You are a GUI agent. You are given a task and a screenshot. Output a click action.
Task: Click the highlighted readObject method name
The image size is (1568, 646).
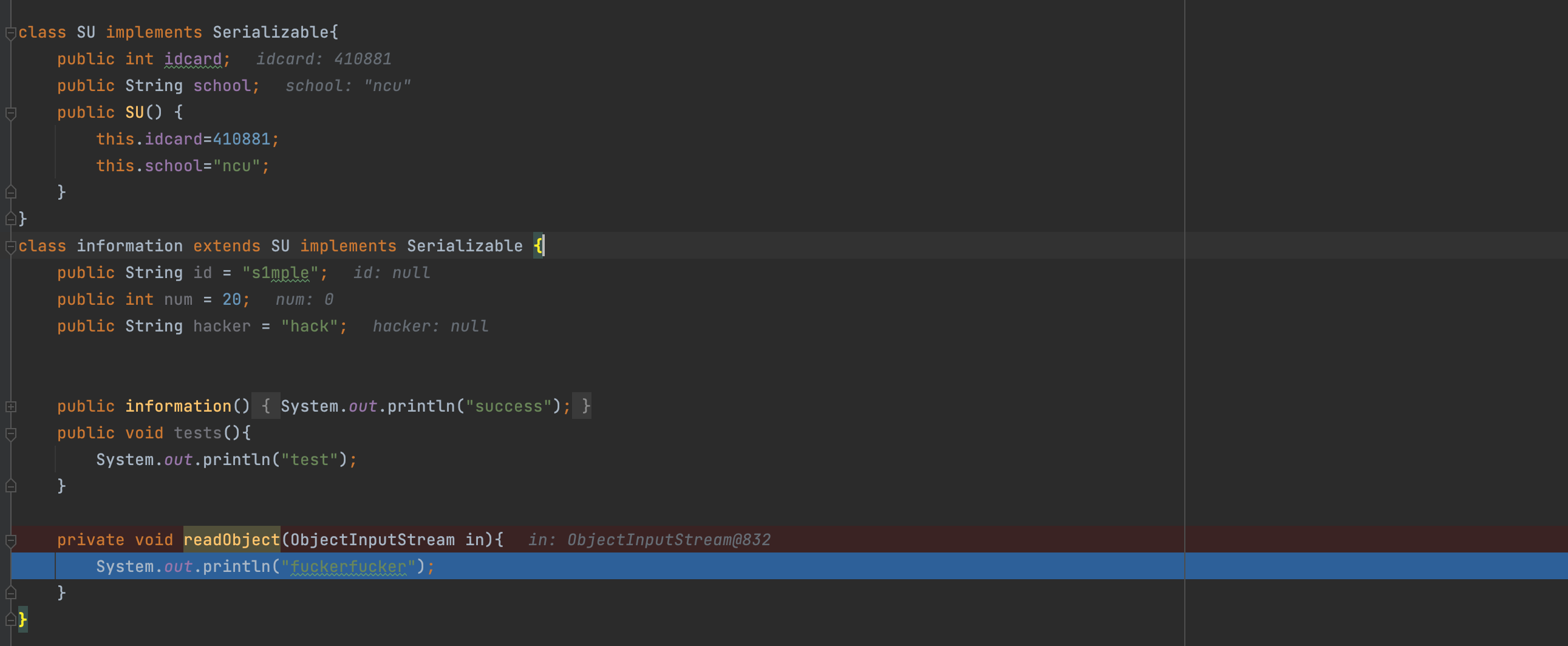click(231, 540)
